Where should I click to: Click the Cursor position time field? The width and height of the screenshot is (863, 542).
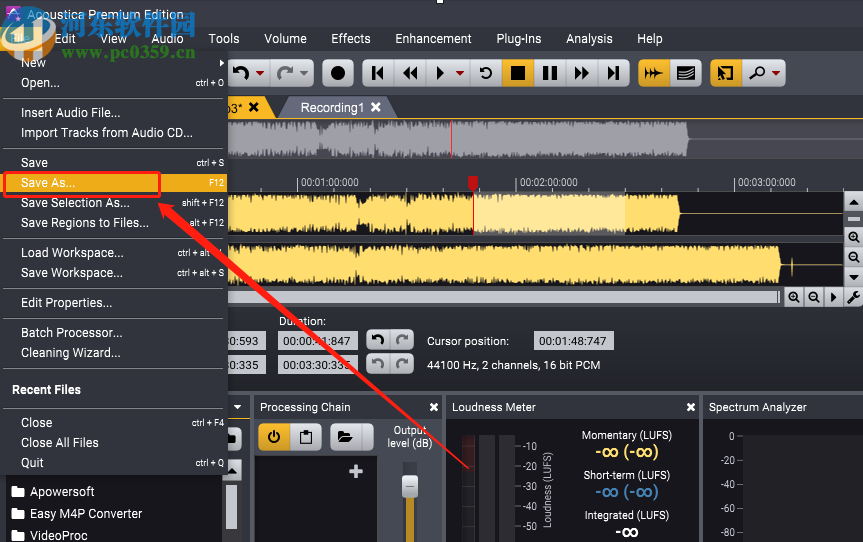click(x=573, y=341)
